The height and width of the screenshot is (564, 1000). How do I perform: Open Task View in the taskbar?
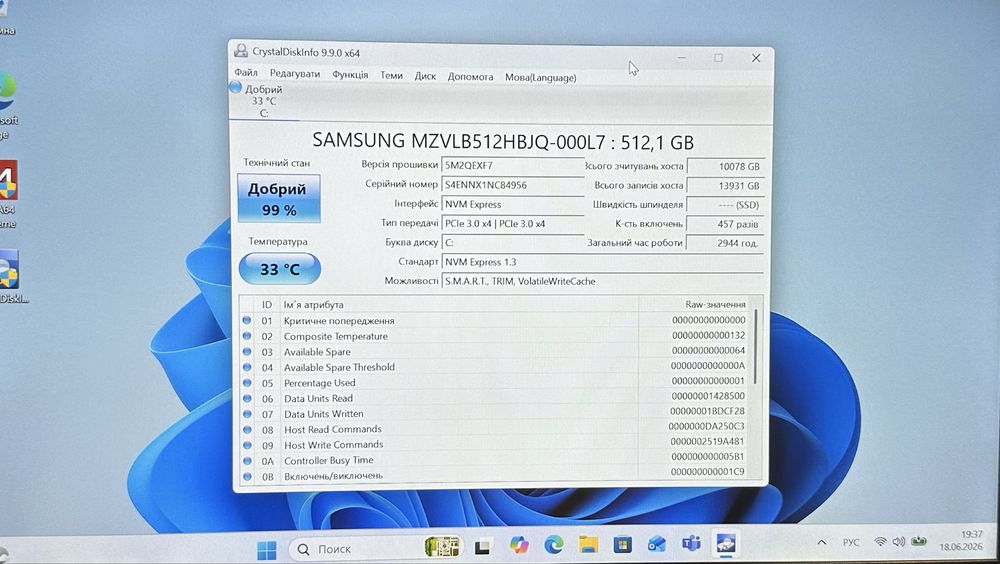click(x=483, y=547)
